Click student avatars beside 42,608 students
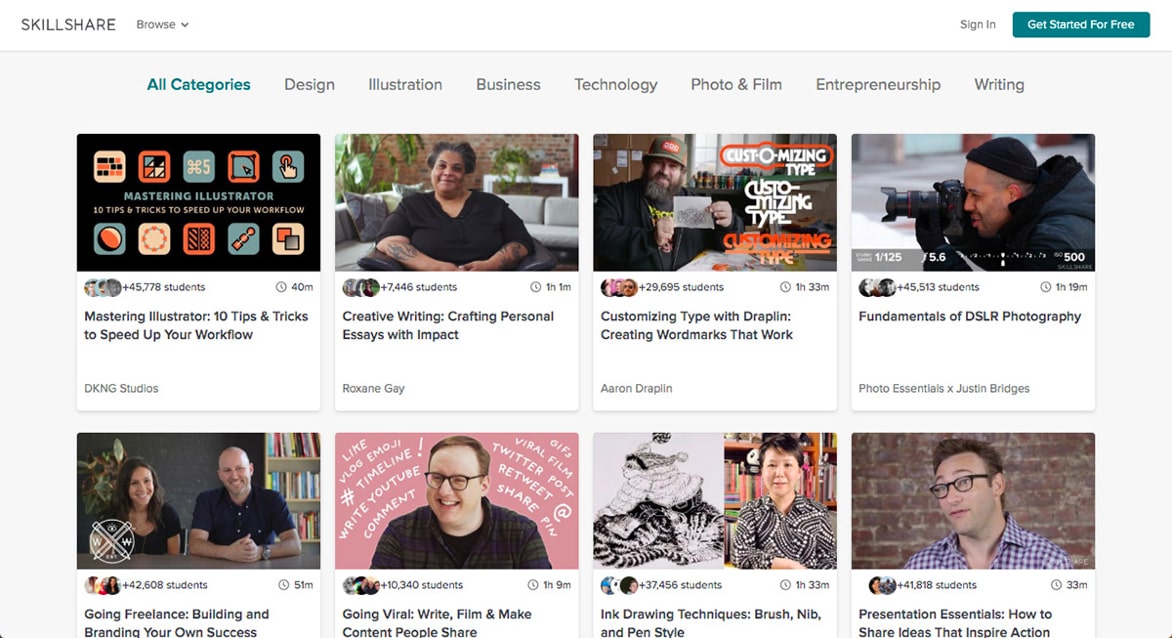Viewport: 1172px width, 638px height. [102, 585]
